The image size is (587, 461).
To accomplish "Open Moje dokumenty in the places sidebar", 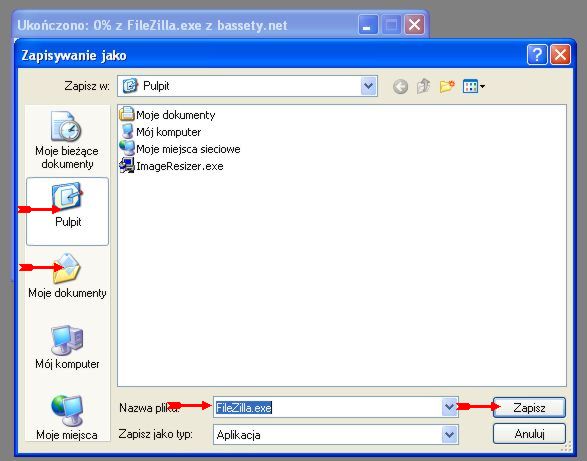I will click(67, 276).
